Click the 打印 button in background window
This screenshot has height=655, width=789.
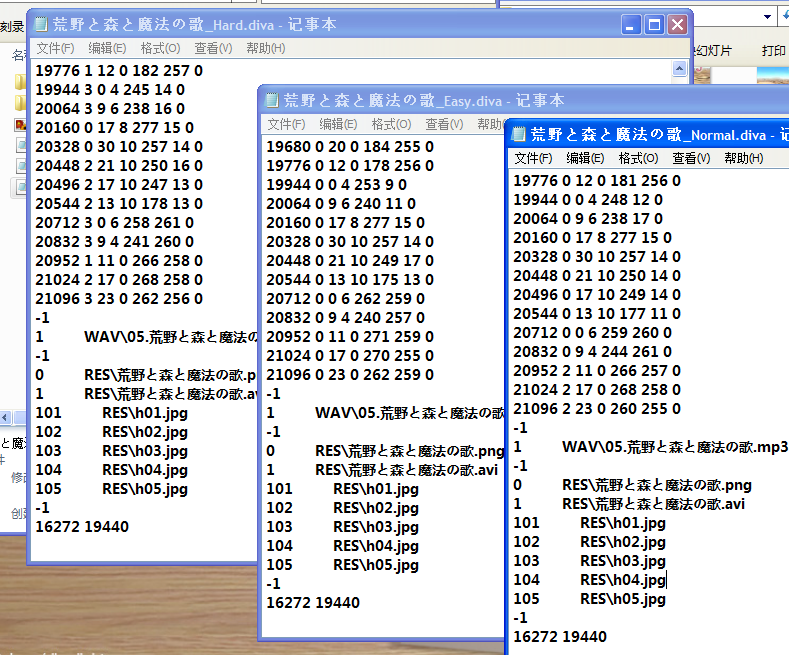coord(773,51)
